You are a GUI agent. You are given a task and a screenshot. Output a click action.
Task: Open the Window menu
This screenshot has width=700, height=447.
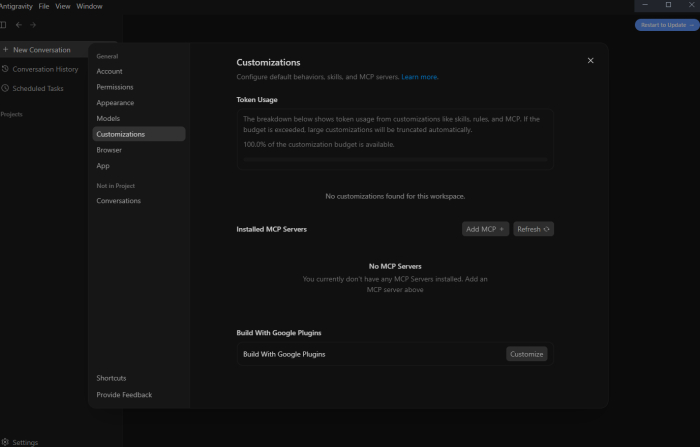pyautogui.click(x=89, y=6)
